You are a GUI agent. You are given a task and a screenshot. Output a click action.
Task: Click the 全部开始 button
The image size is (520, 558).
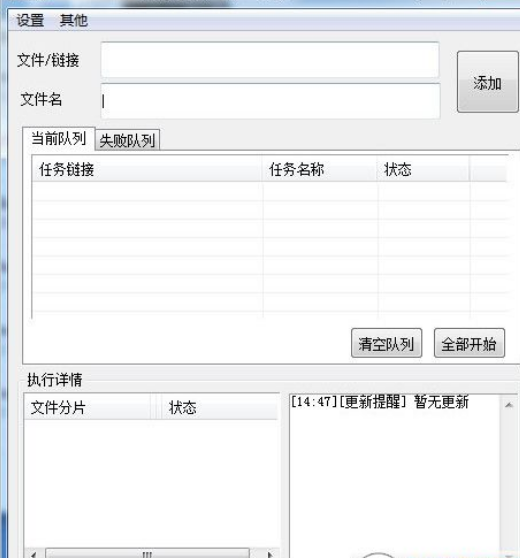coord(469,343)
